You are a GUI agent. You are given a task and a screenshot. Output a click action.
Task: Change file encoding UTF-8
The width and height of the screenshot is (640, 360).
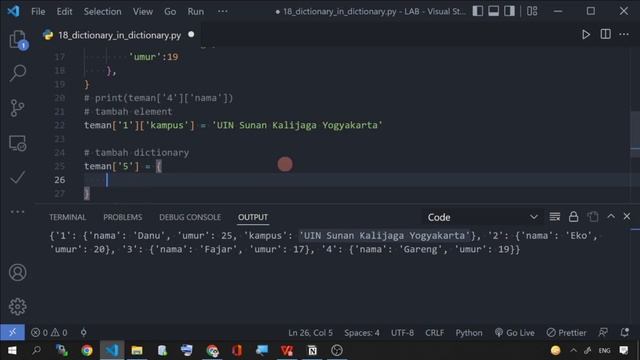coord(402,333)
